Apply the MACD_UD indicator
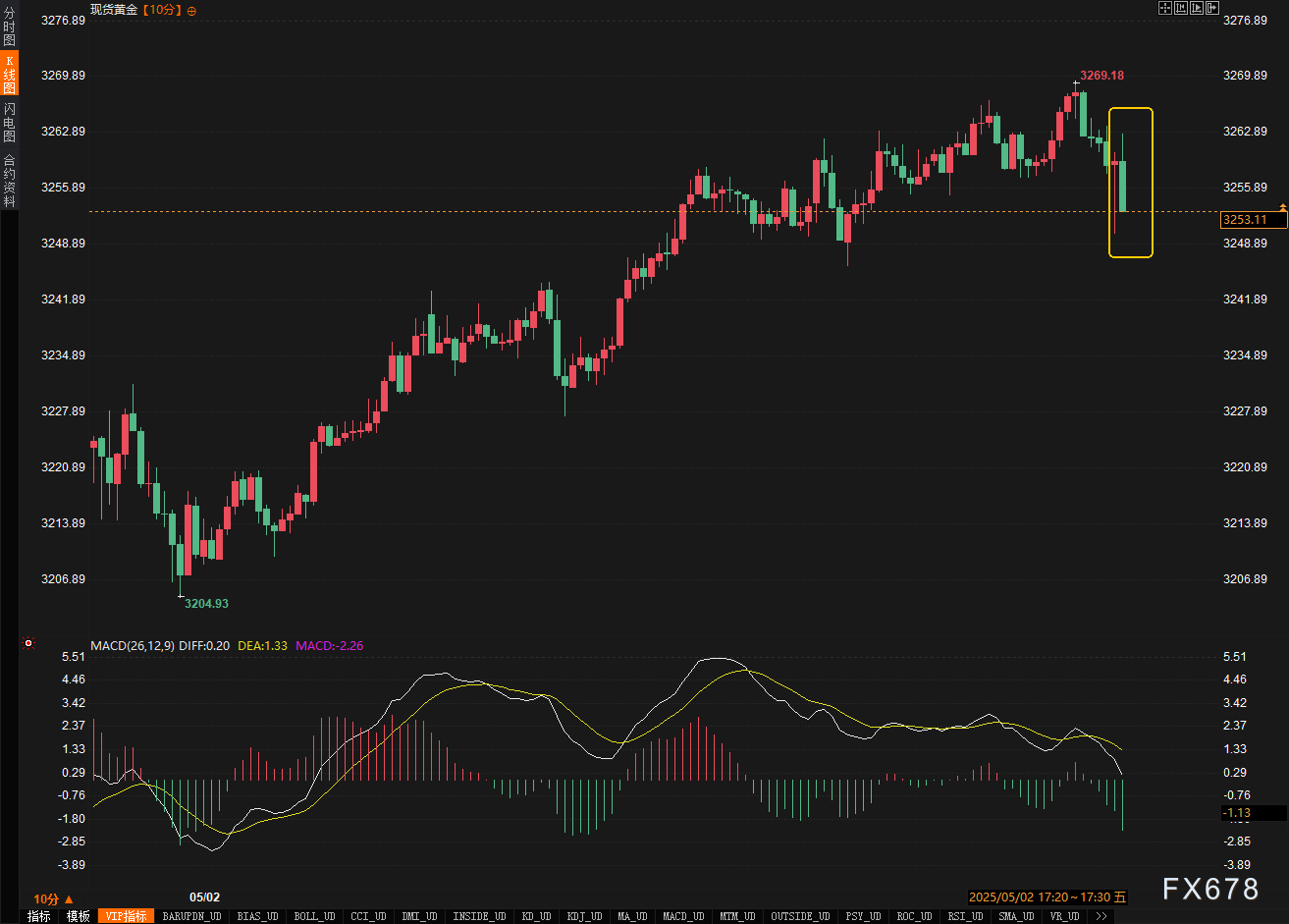This screenshot has width=1289, height=924. click(x=682, y=916)
